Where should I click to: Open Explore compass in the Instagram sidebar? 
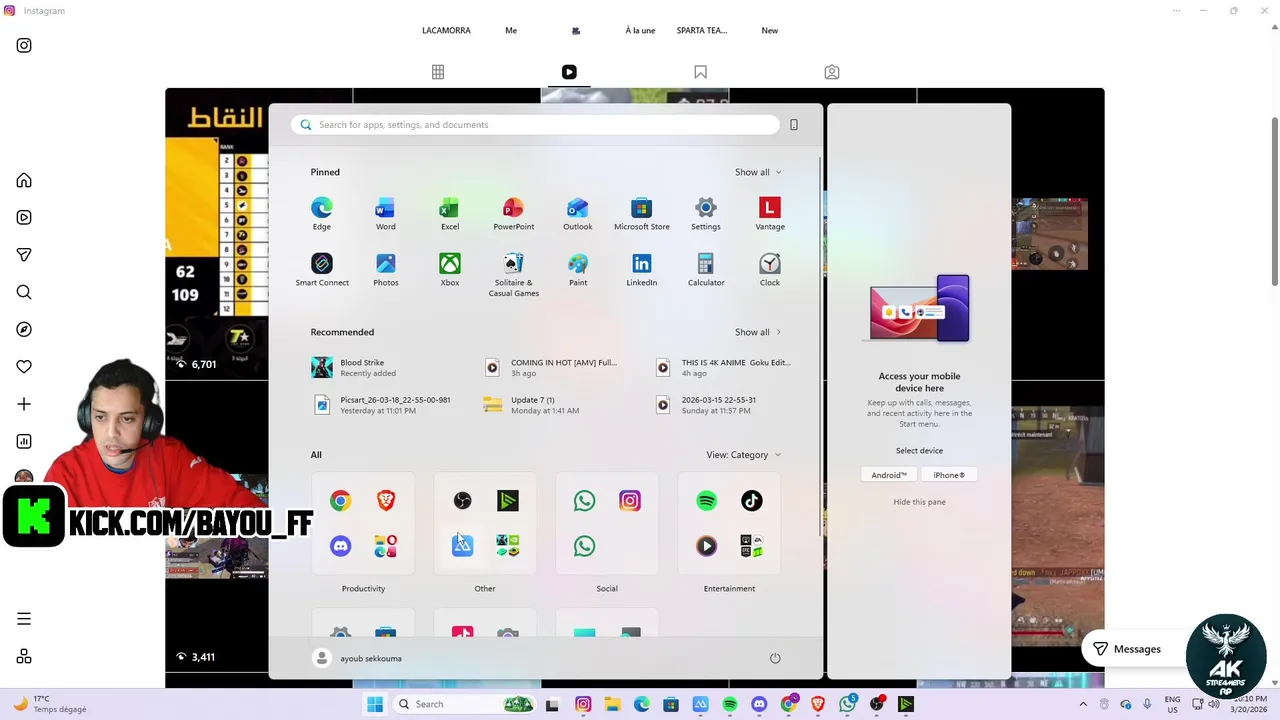[24, 329]
